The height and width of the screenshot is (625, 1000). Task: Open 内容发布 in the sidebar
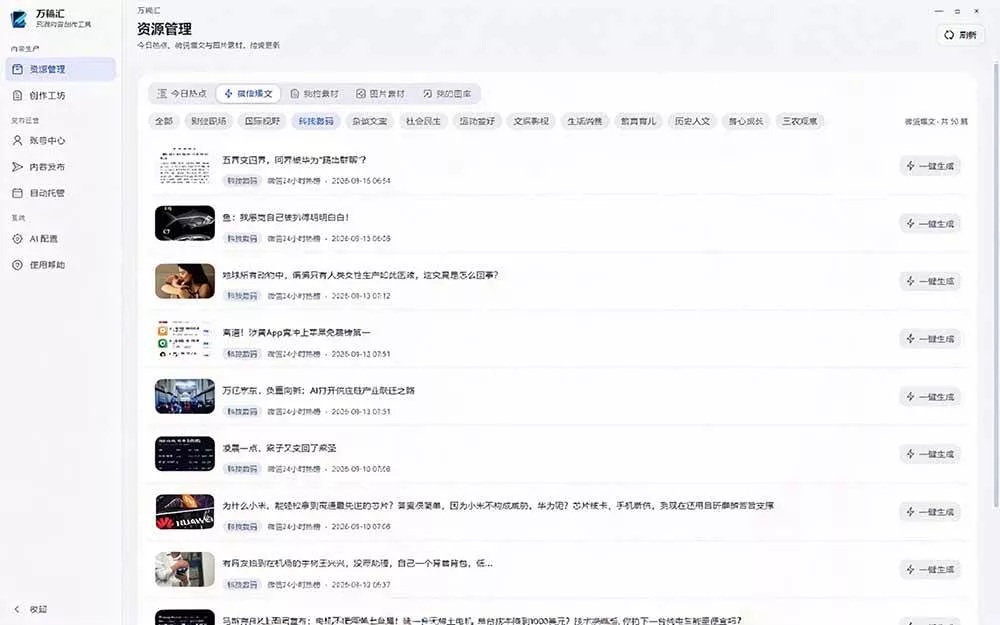pyautogui.click(x=61, y=166)
